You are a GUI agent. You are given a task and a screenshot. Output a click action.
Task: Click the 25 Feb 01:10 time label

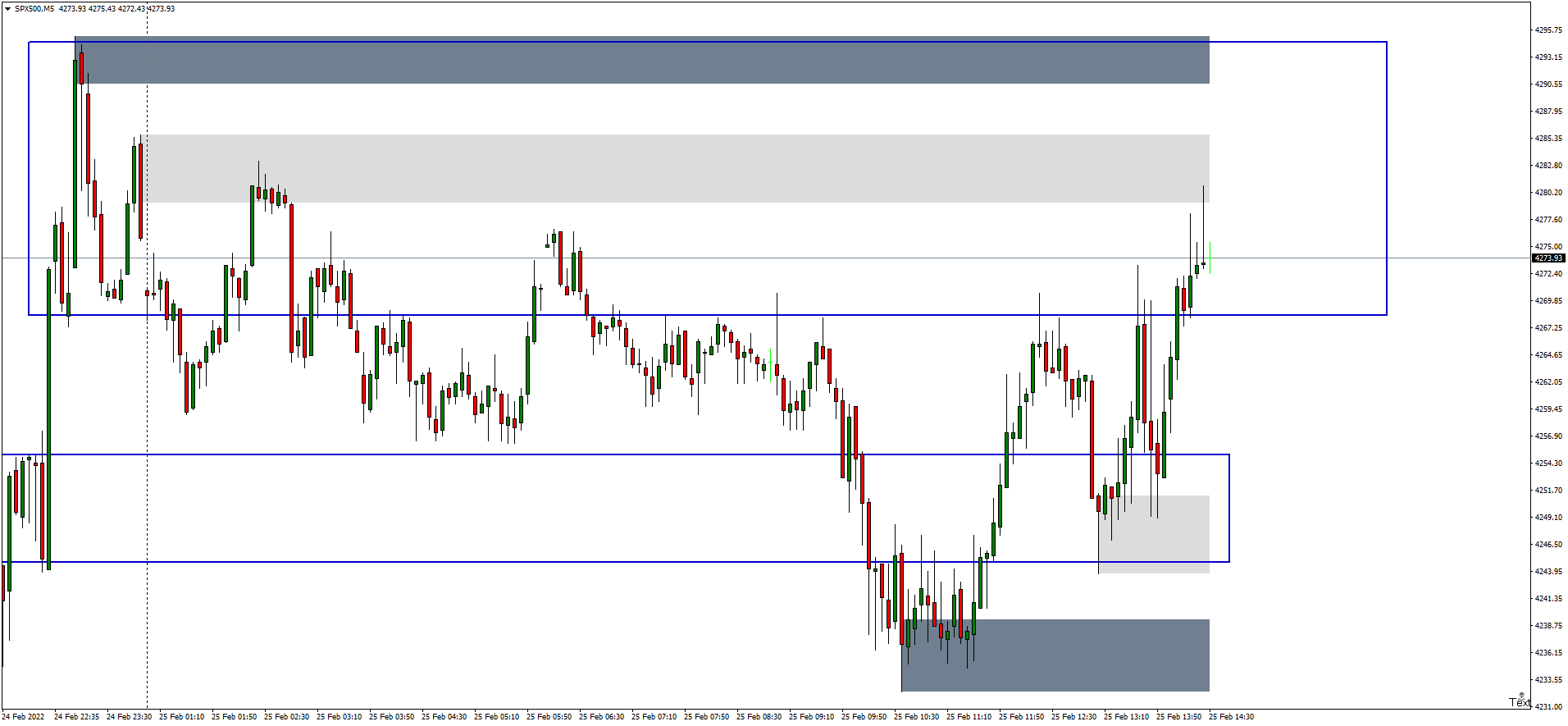(181, 717)
